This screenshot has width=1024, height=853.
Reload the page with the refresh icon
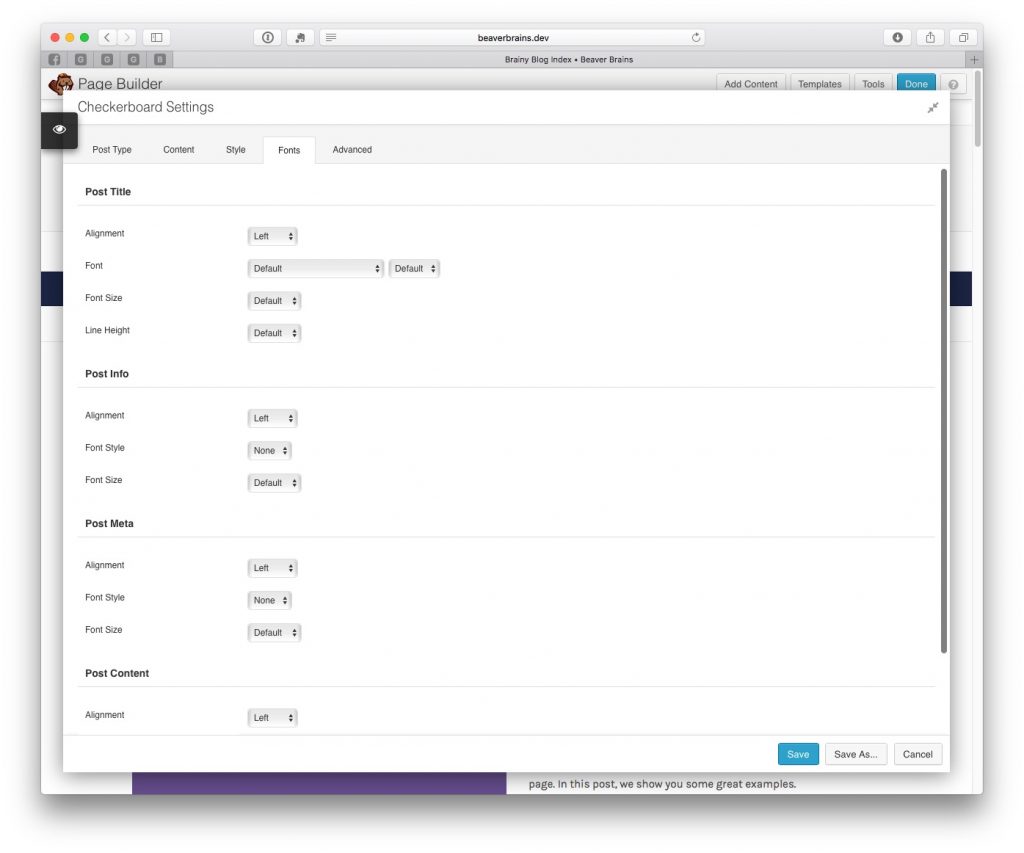tap(696, 37)
